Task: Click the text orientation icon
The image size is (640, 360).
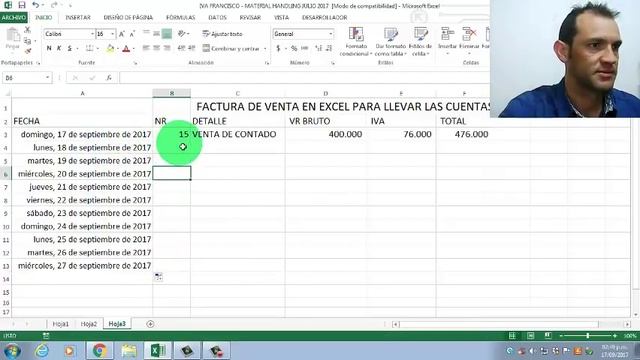Action: [x=182, y=34]
